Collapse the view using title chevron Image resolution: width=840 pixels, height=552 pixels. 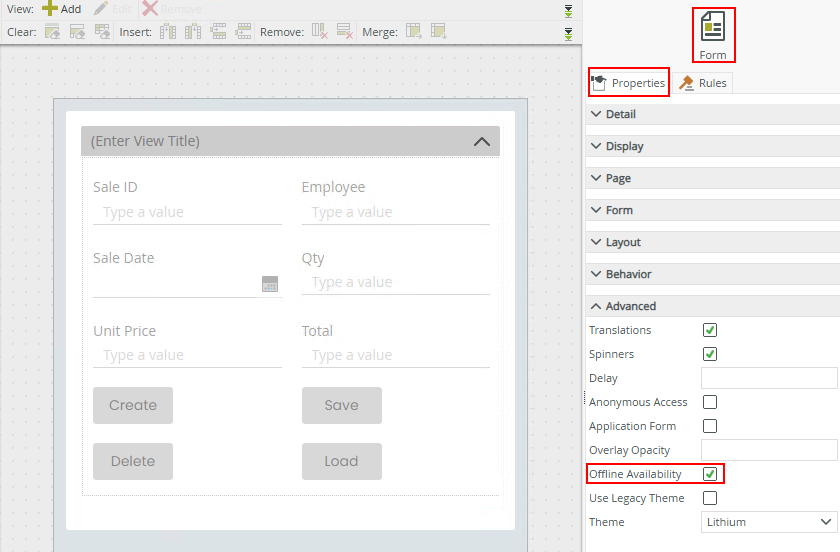pyautogui.click(x=481, y=142)
